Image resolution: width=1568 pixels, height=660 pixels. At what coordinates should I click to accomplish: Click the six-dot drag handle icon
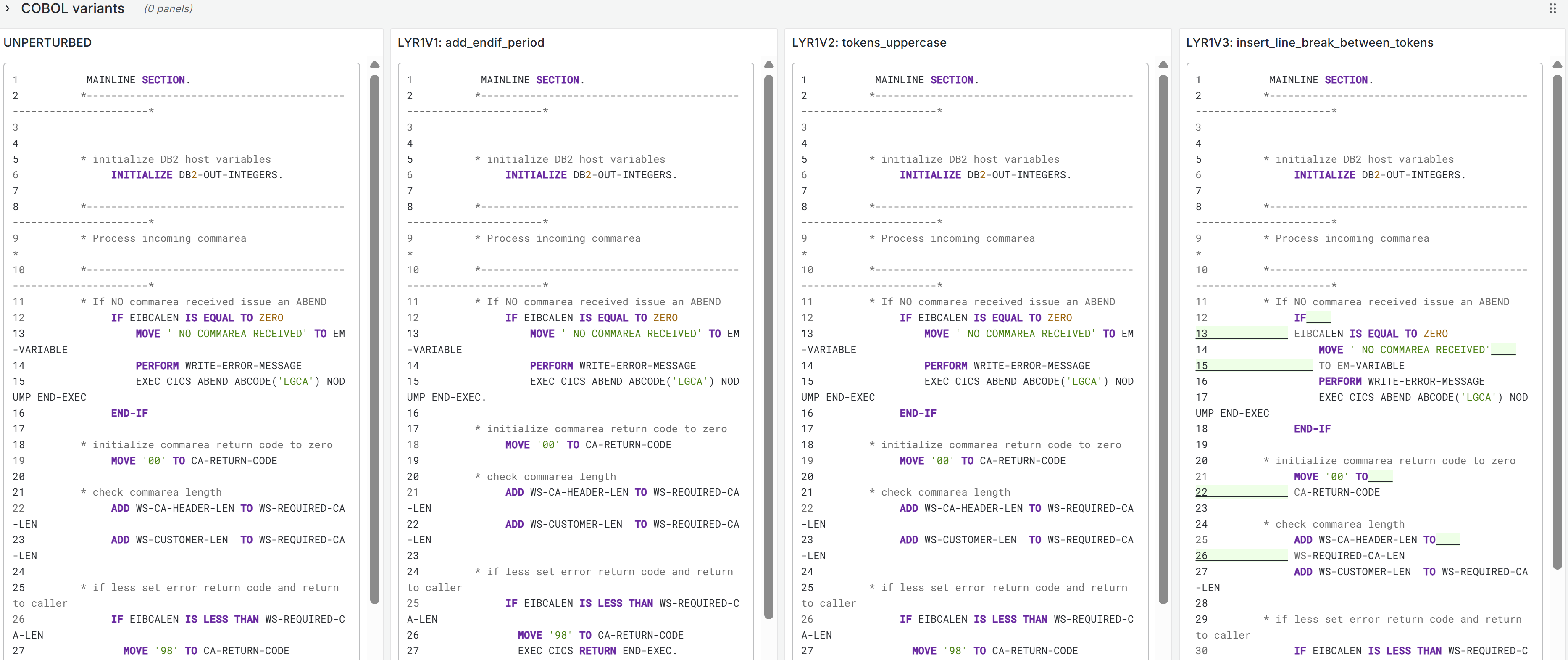click(1554, 8)
